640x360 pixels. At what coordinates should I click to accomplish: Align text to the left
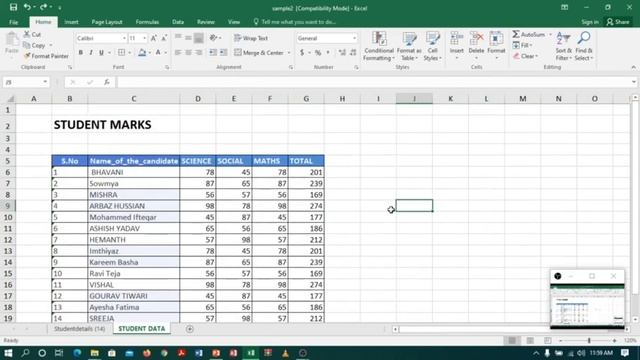[x=178, y=53]
